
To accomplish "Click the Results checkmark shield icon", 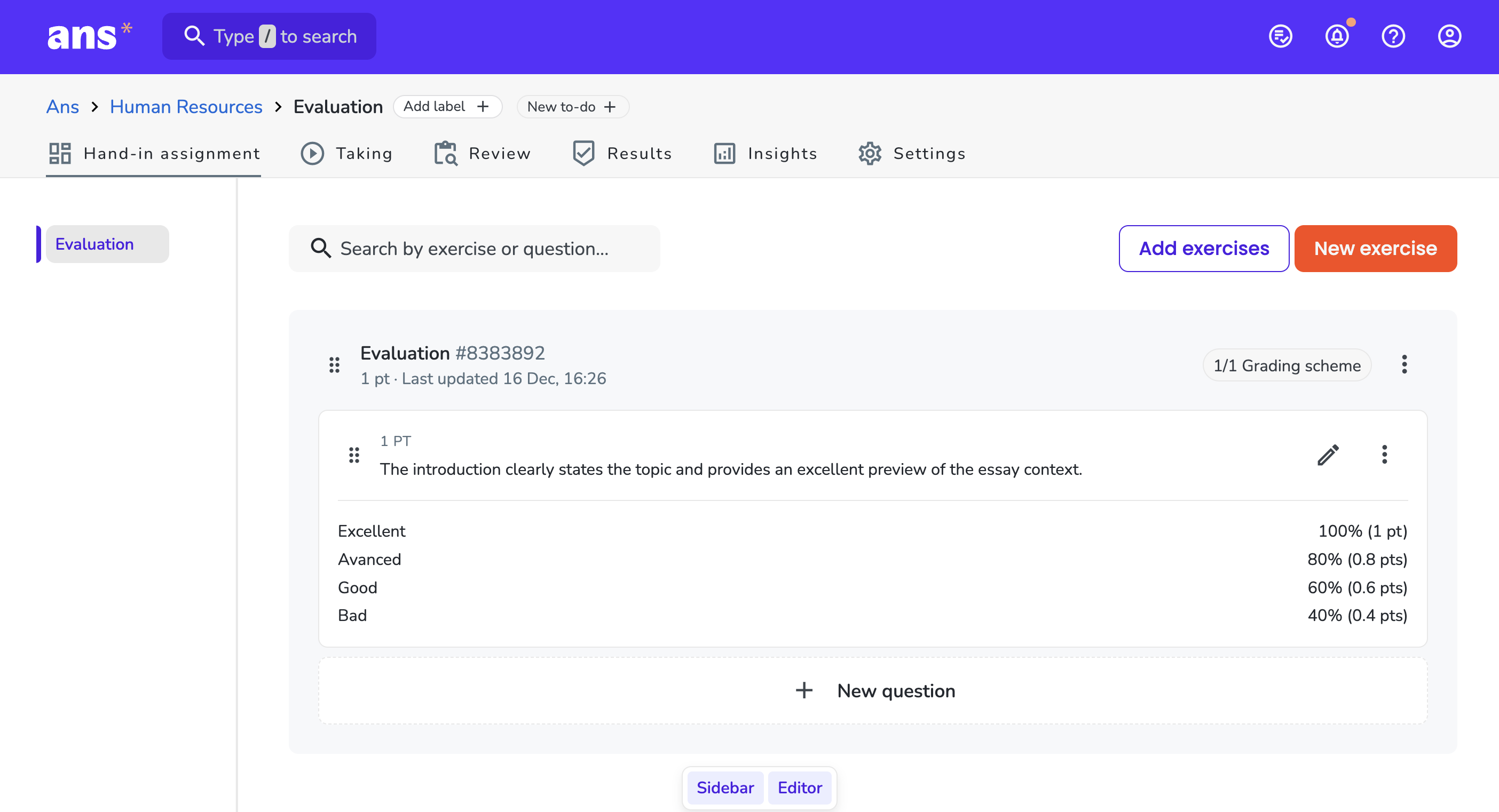I will click(x=583, y=154).
